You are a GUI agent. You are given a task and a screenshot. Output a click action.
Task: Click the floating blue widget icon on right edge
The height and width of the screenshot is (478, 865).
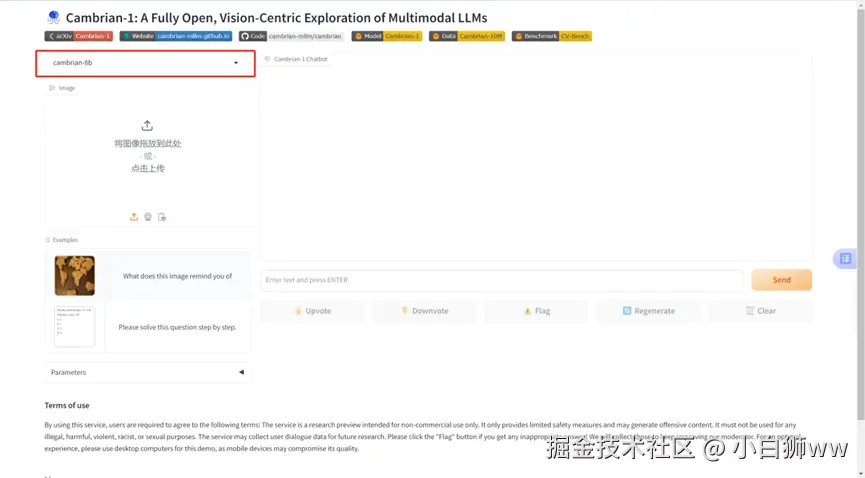coord(845,258)
